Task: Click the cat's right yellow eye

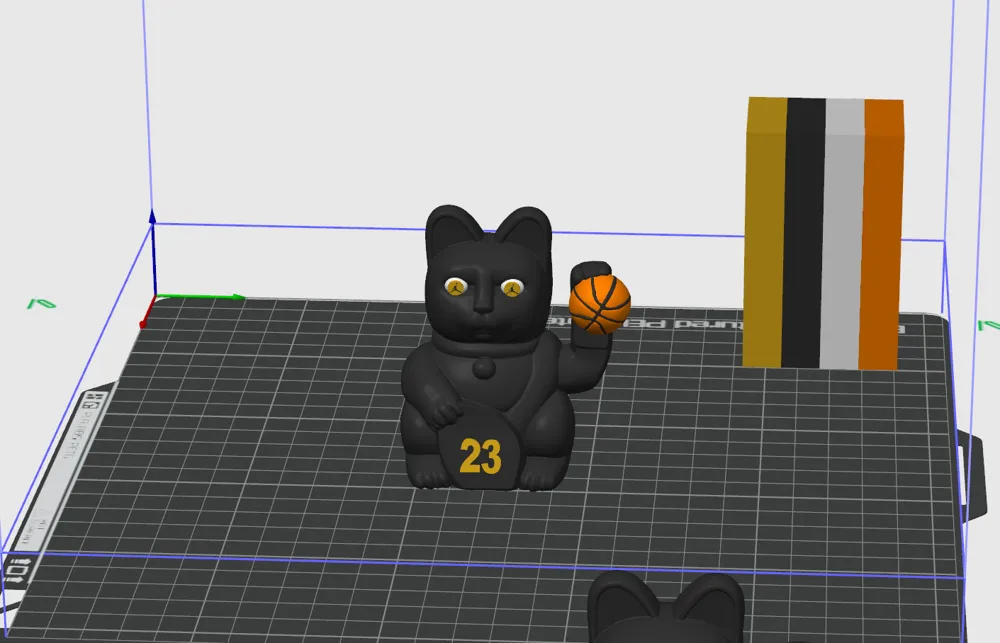Action: tap(512, 288)
